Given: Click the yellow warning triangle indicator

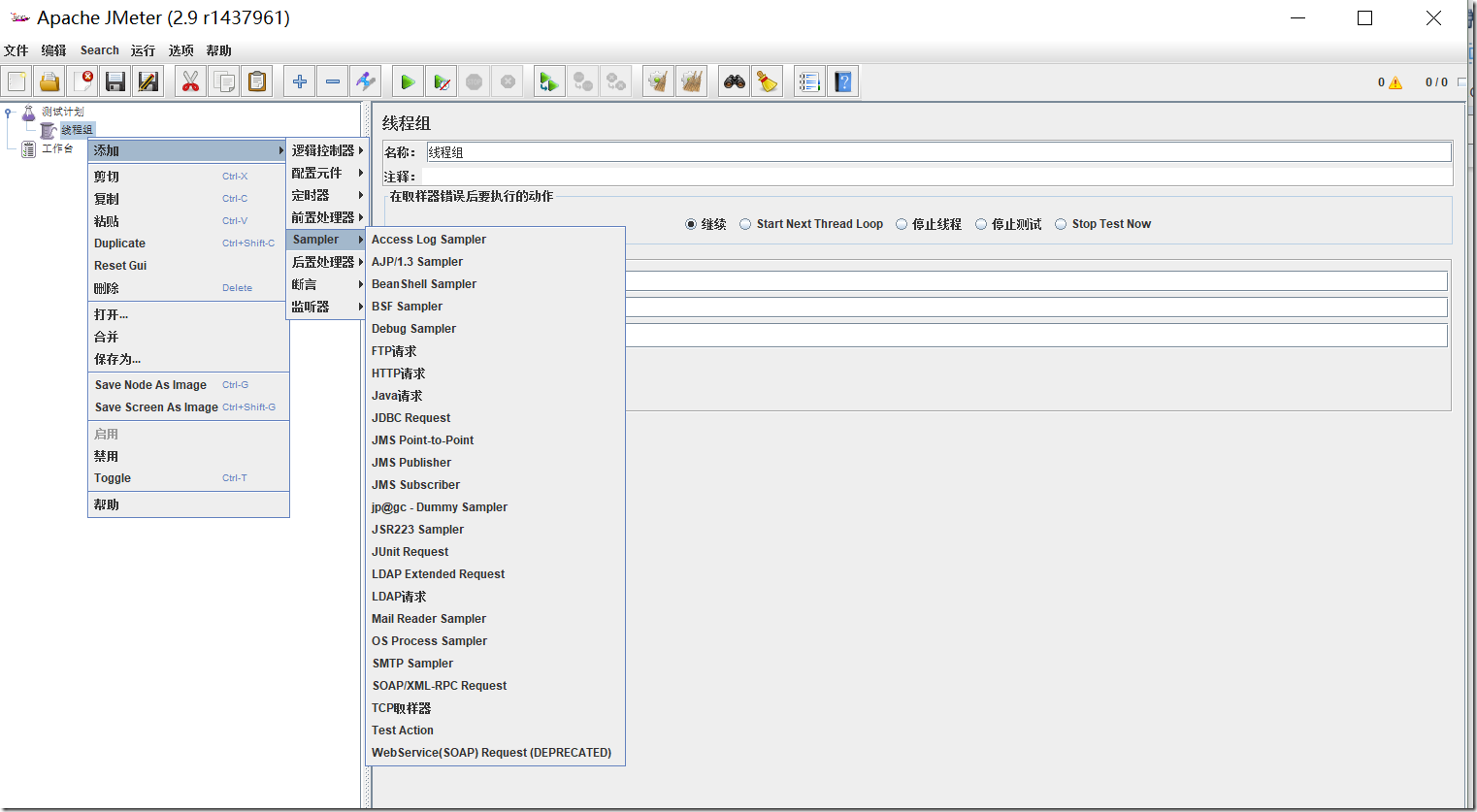Looking at the screenshot, I should [1395, 82].
